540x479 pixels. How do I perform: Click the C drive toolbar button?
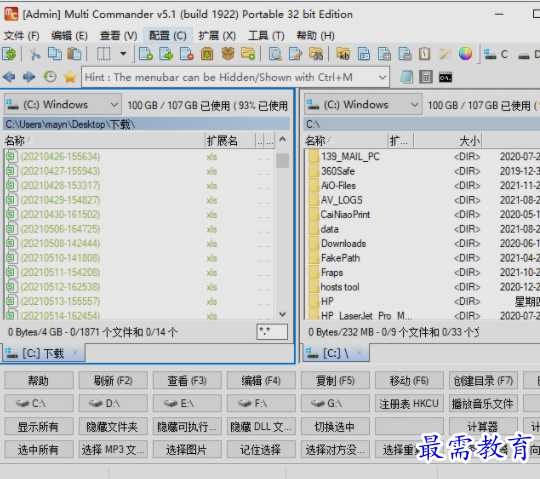(x=496, y=54)
